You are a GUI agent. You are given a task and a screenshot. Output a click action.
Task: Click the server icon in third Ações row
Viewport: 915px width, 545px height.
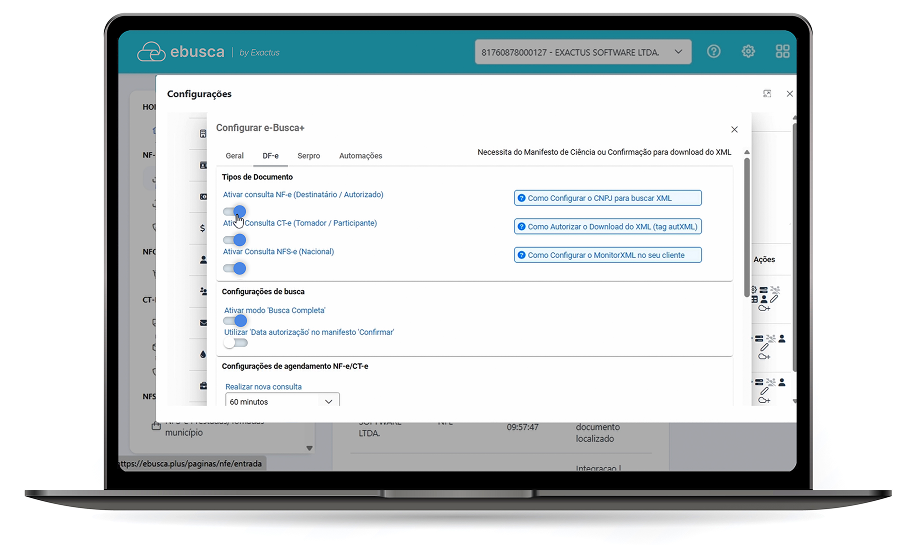[x=759, y=382]
